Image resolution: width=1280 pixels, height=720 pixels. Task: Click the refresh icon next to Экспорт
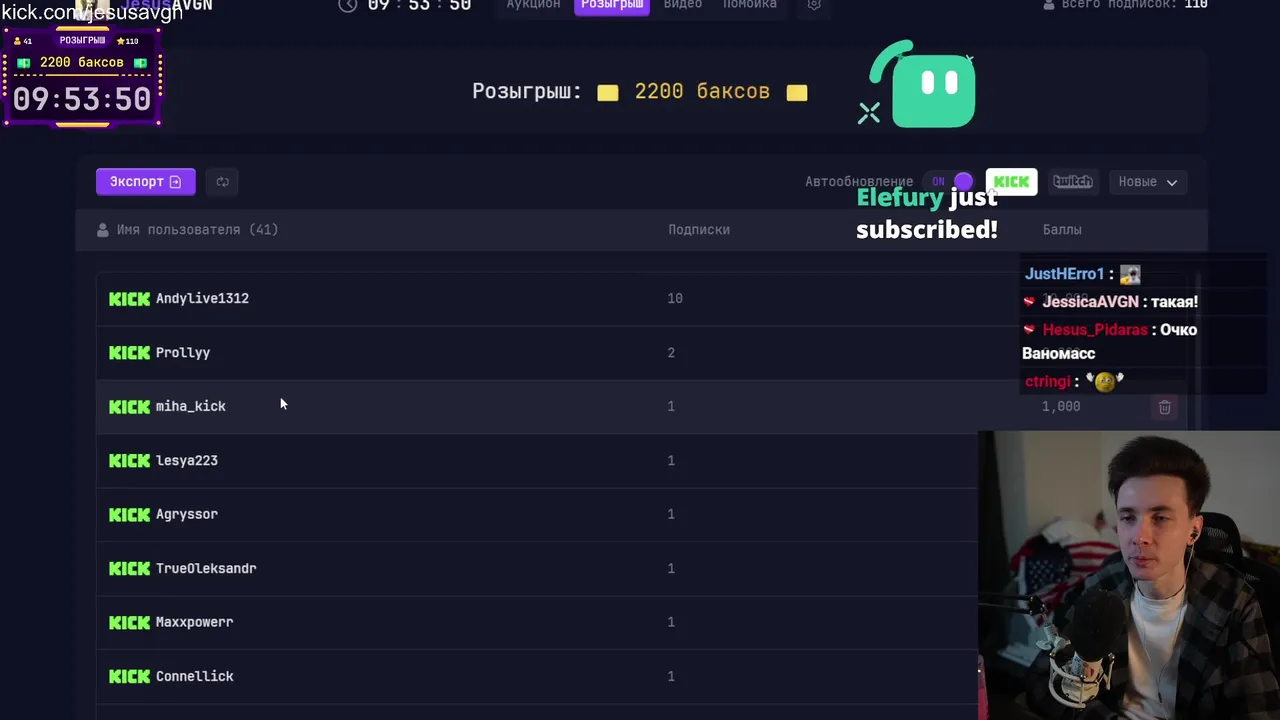click(222, 181)
